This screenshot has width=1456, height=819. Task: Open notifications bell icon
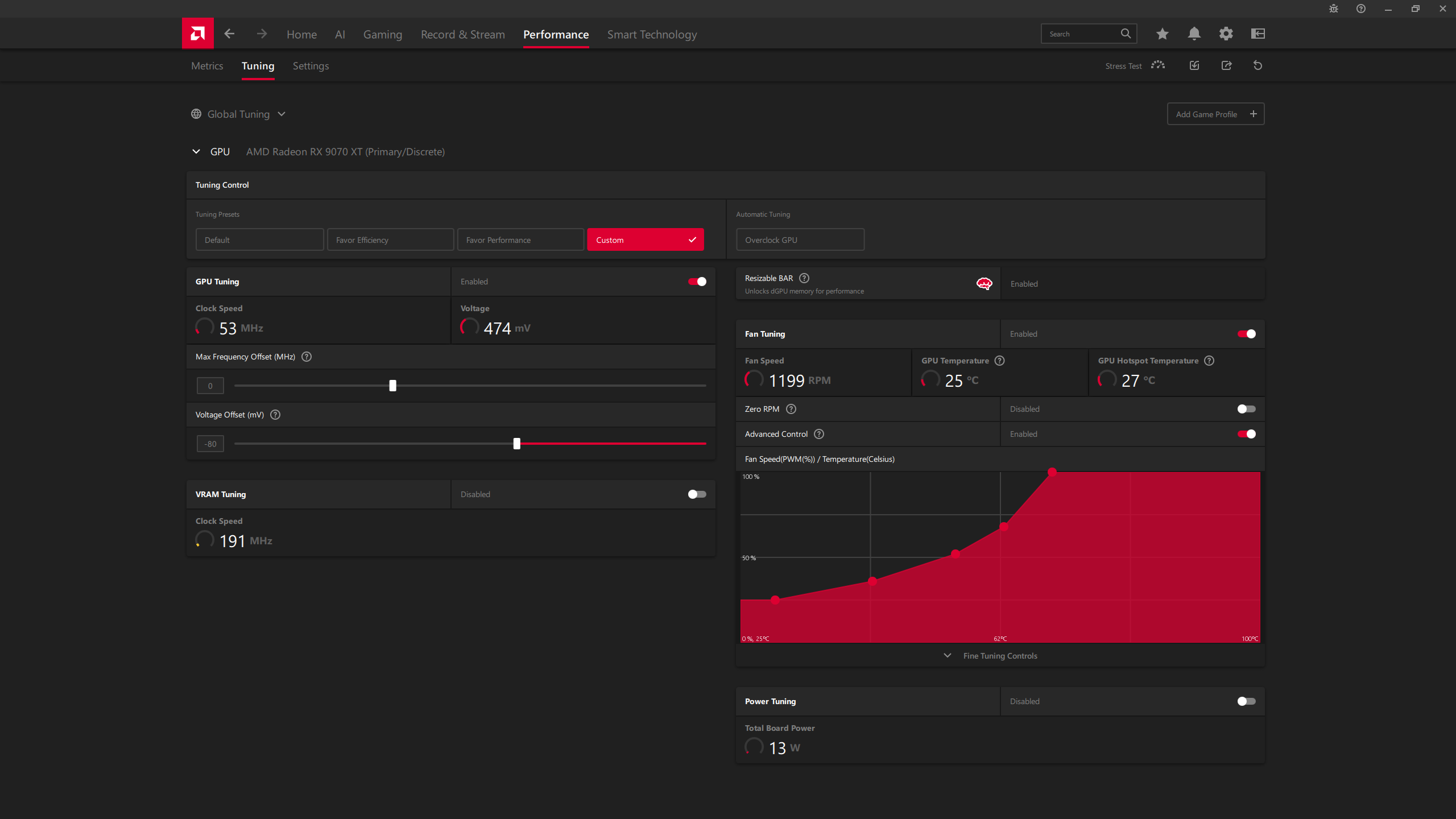tap(1194, 34)
